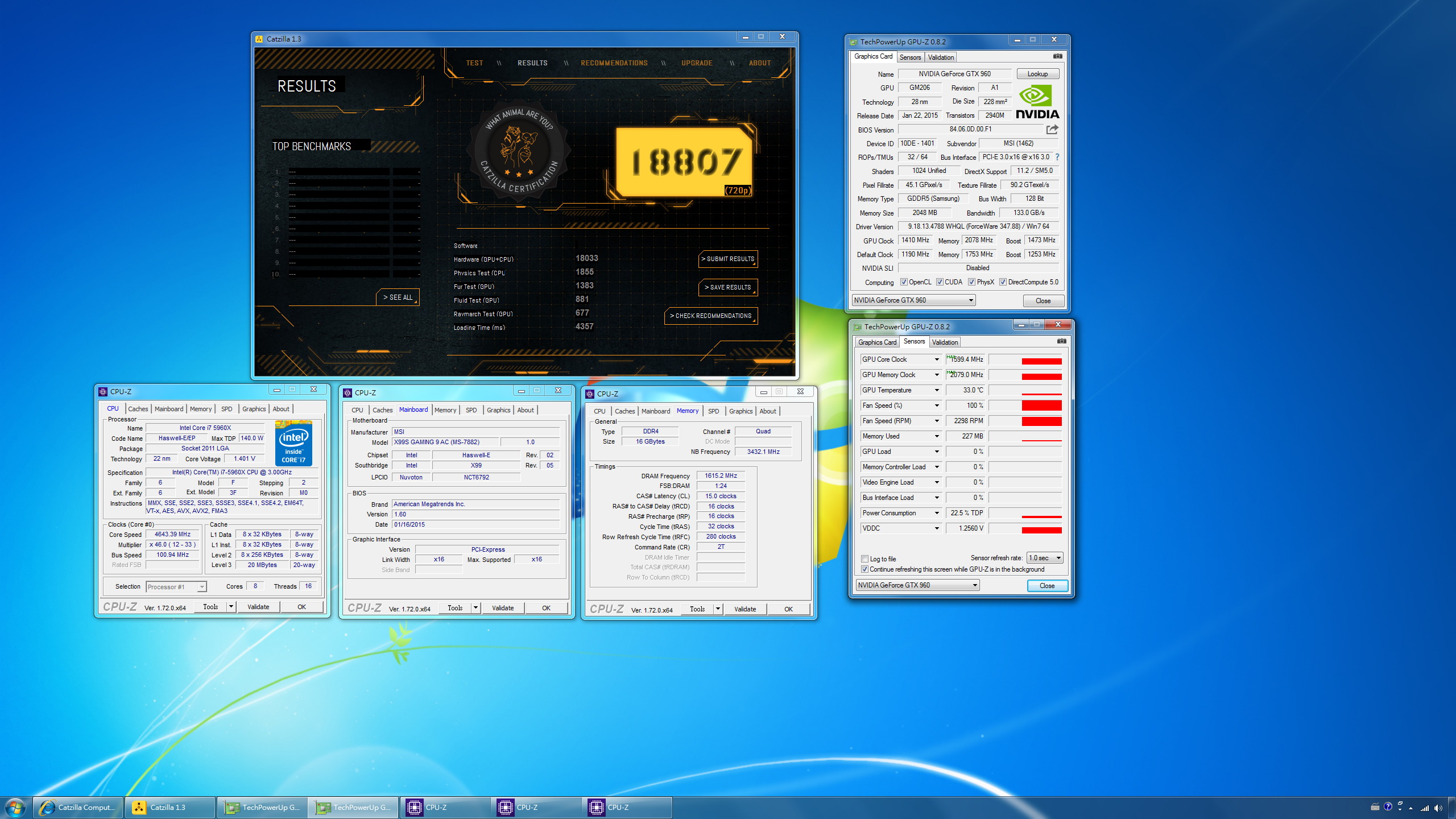Open About tab in CPU-Z Mainboard window

pyautogui.click(x=526, y=410)
